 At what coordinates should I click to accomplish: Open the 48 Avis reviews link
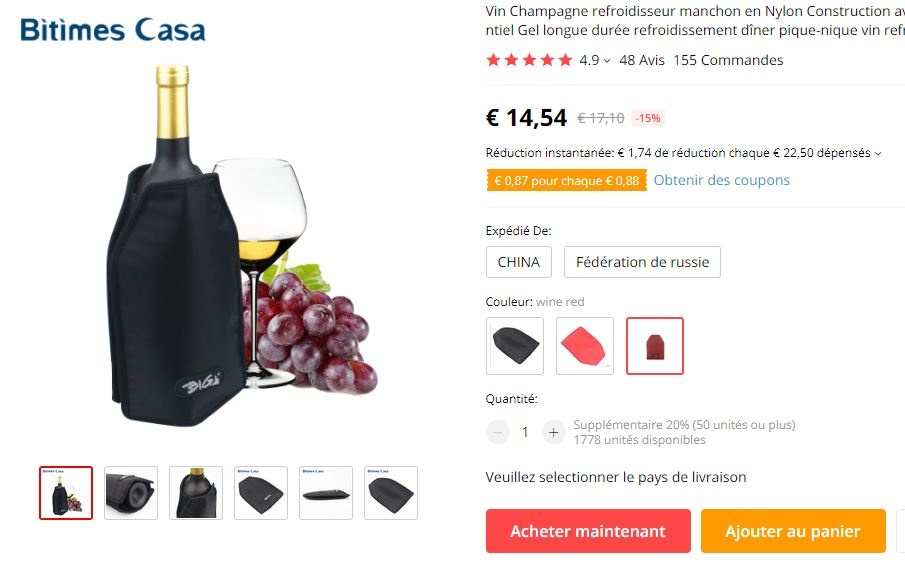[642, 60]
